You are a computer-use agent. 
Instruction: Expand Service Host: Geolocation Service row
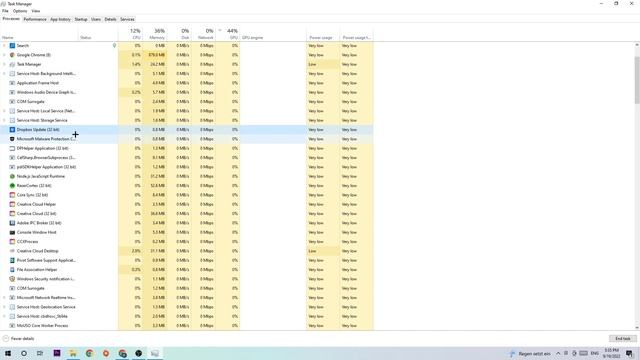4,307
